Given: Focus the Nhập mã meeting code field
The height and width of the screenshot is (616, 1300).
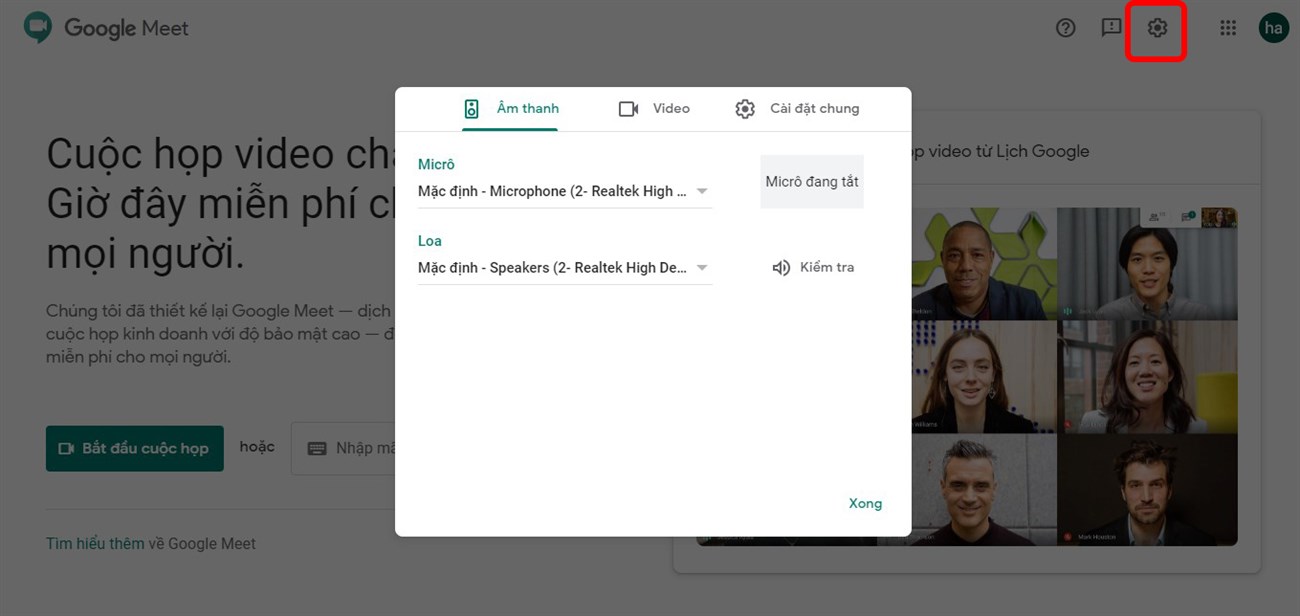Looking at the screenshot, I should (343, 448).
